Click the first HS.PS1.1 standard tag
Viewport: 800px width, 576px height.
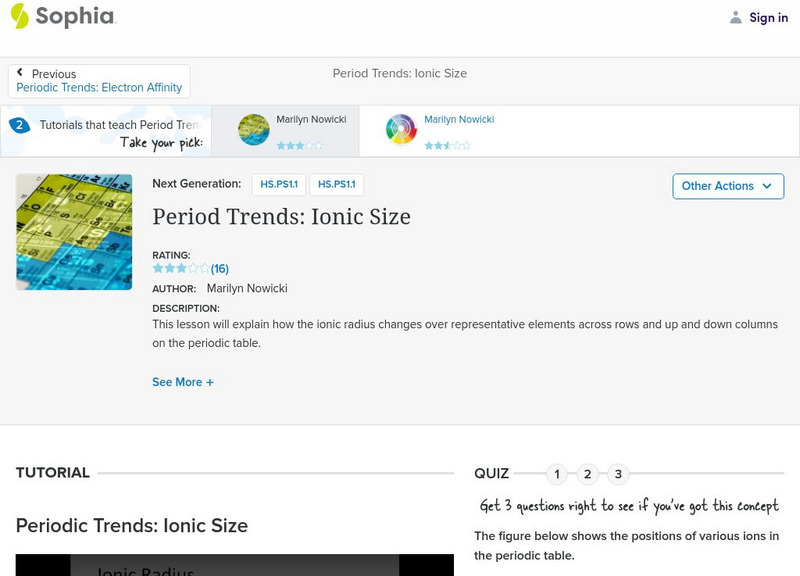click(x=279, y=184)
